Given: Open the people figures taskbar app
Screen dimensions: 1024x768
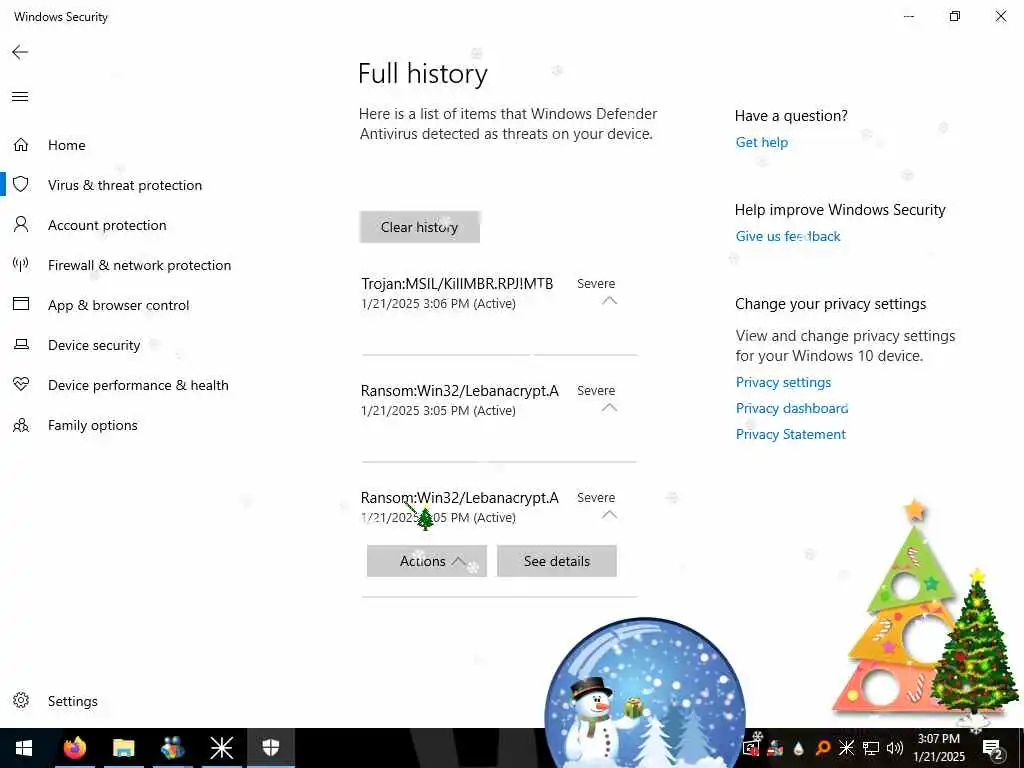Looking at the screenshot, I should tap(172, 748).
